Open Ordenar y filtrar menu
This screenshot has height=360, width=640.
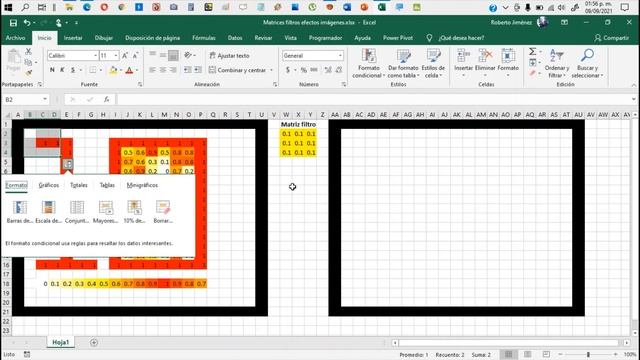pyautogui.click(x=557, y=63)
